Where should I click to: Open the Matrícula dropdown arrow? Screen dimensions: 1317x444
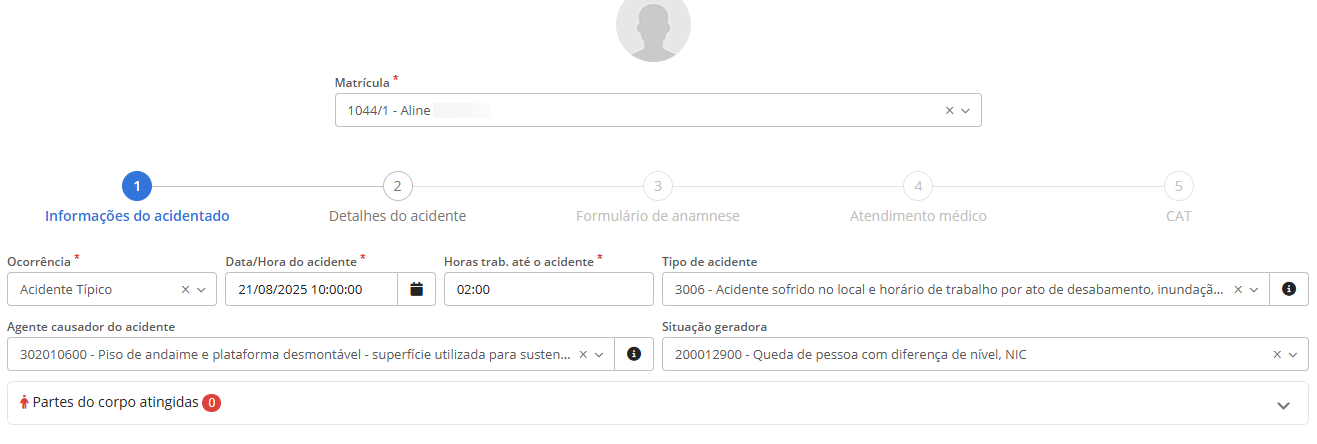click(x=966, y=111)
